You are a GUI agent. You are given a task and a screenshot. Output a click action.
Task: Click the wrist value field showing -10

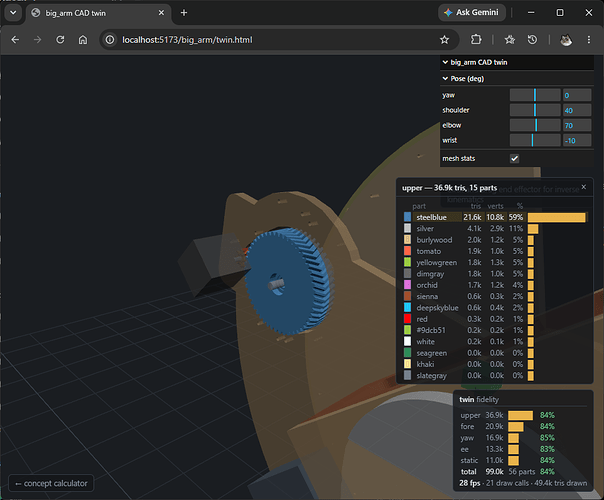[x=577, y=140]
